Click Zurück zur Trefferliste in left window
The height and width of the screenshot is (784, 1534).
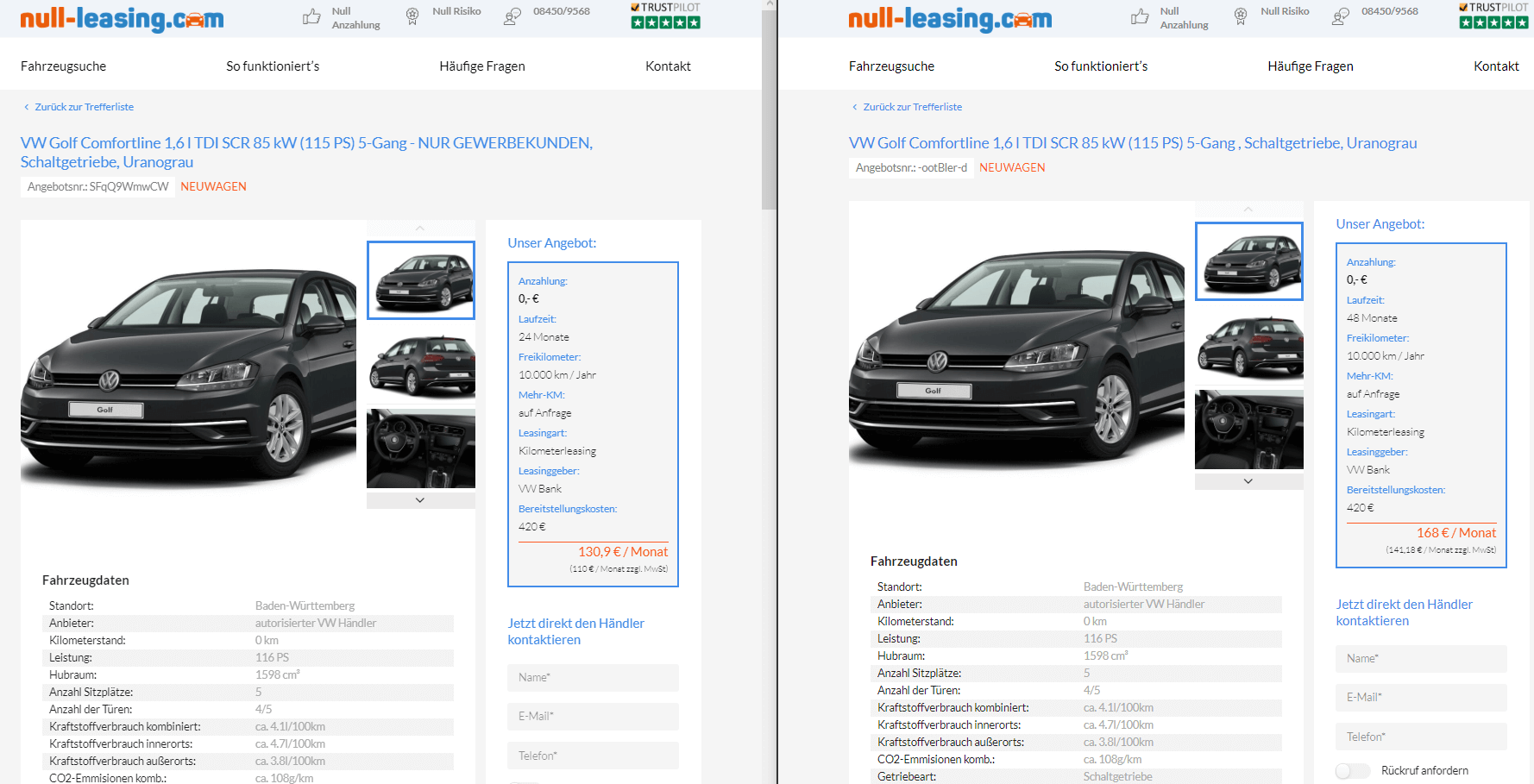pyautogui.click(x=79, y=107)
